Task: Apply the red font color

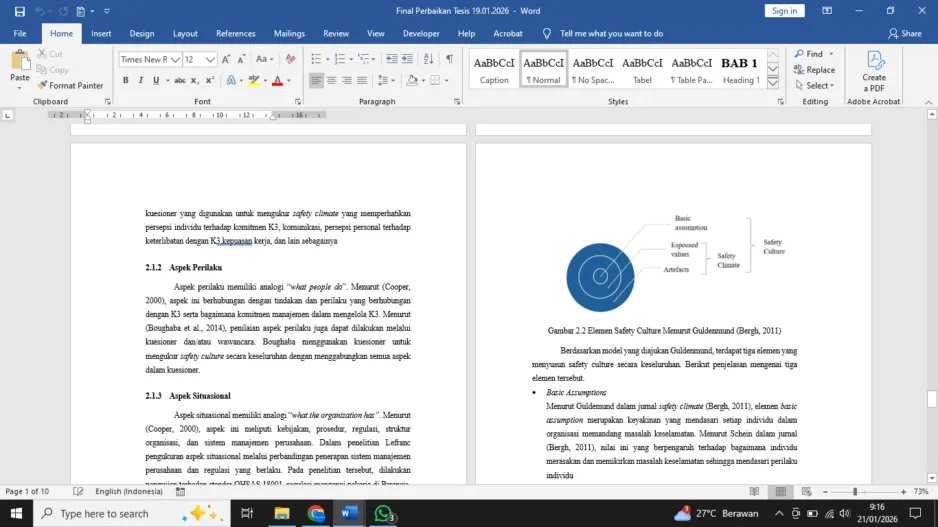Action: pos(277,80)
